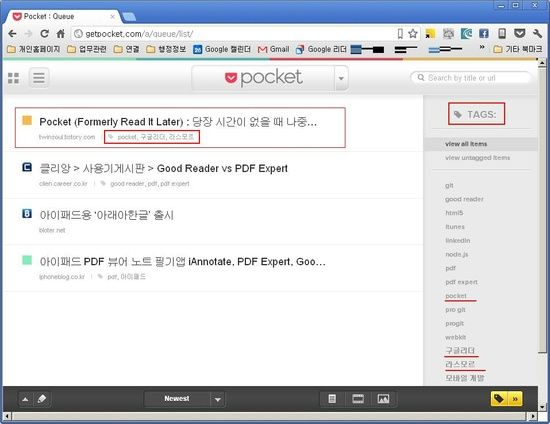Filter by linkedin tag
The height and width of the screenshot is (424, 550).
point(458,241)
